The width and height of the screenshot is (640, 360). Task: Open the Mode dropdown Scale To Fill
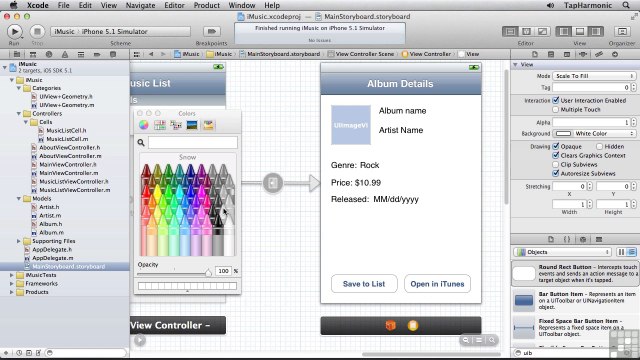coord(594,76)
